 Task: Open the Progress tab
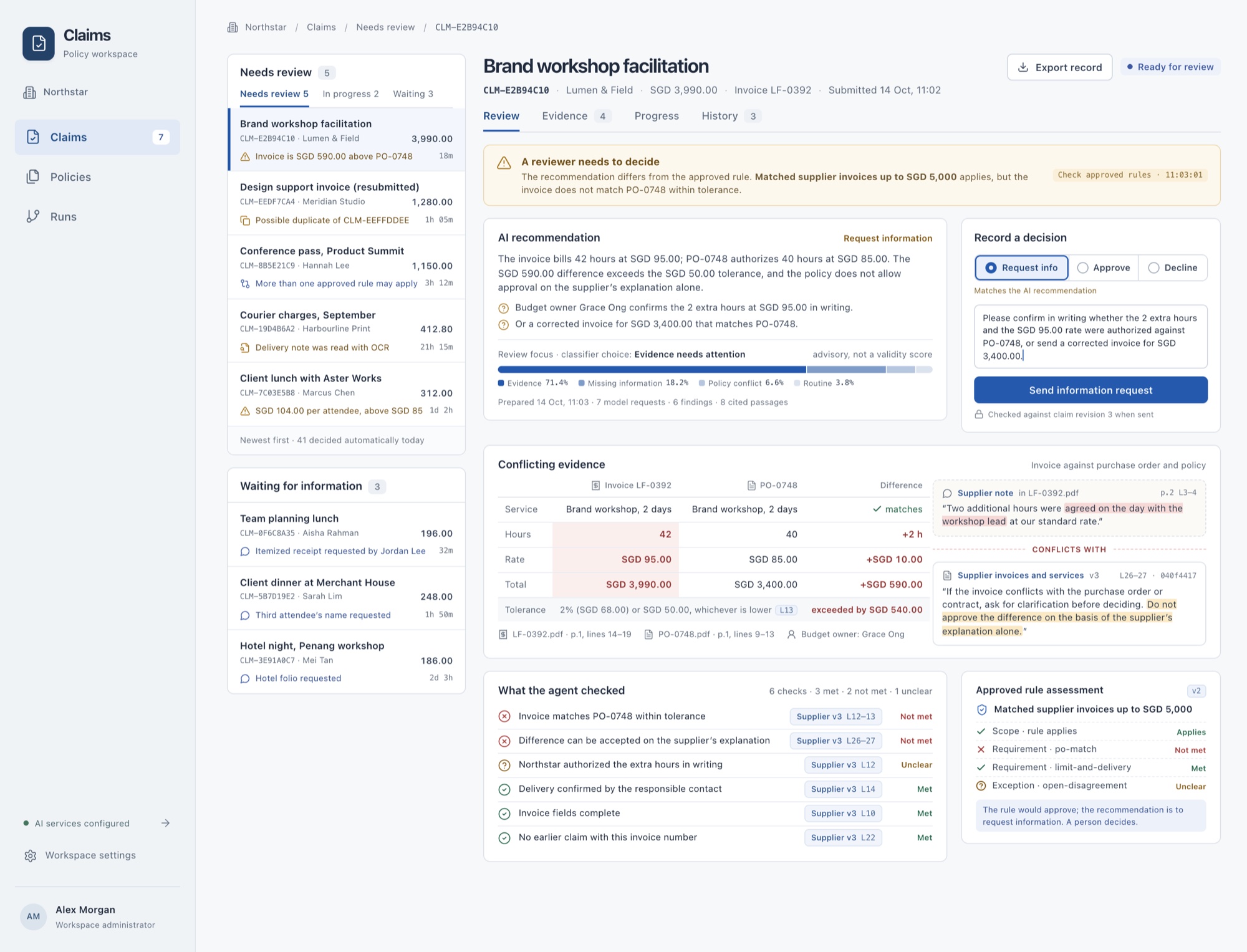point(657,116)
